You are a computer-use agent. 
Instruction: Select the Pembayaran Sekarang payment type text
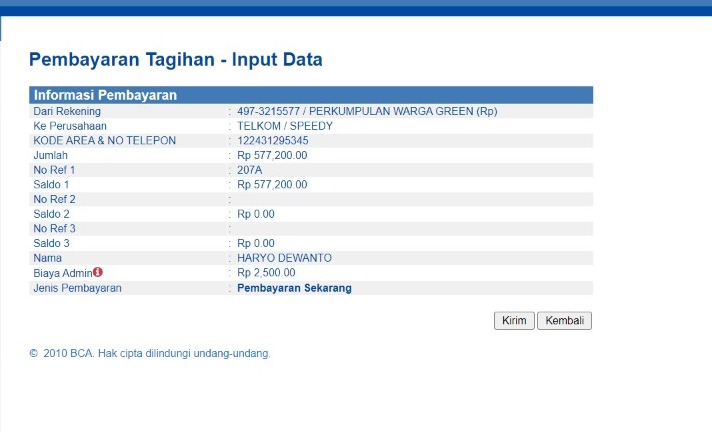[x=294, y=288]
